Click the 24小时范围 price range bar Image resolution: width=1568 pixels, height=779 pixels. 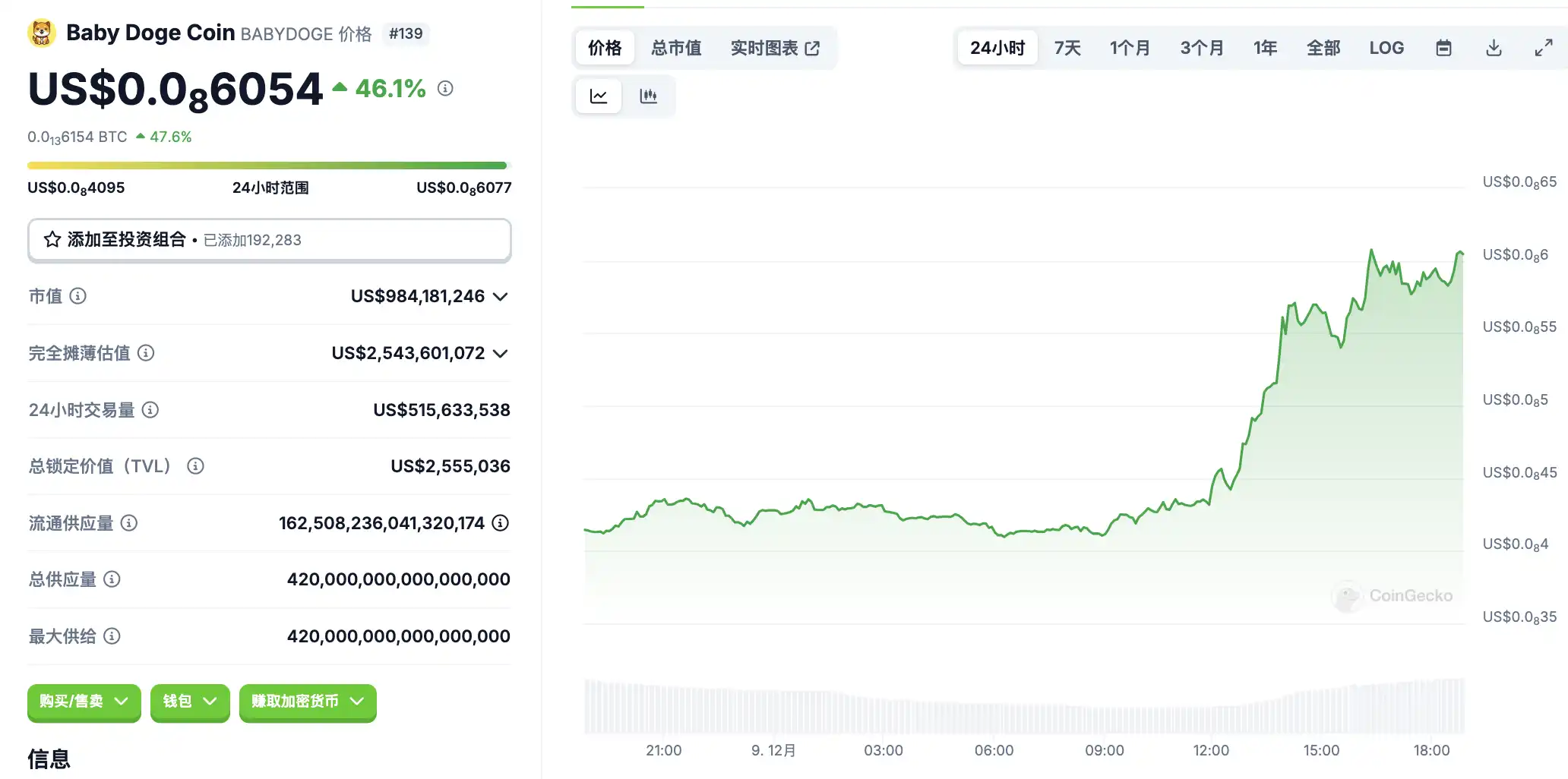[x=267, y=166]
